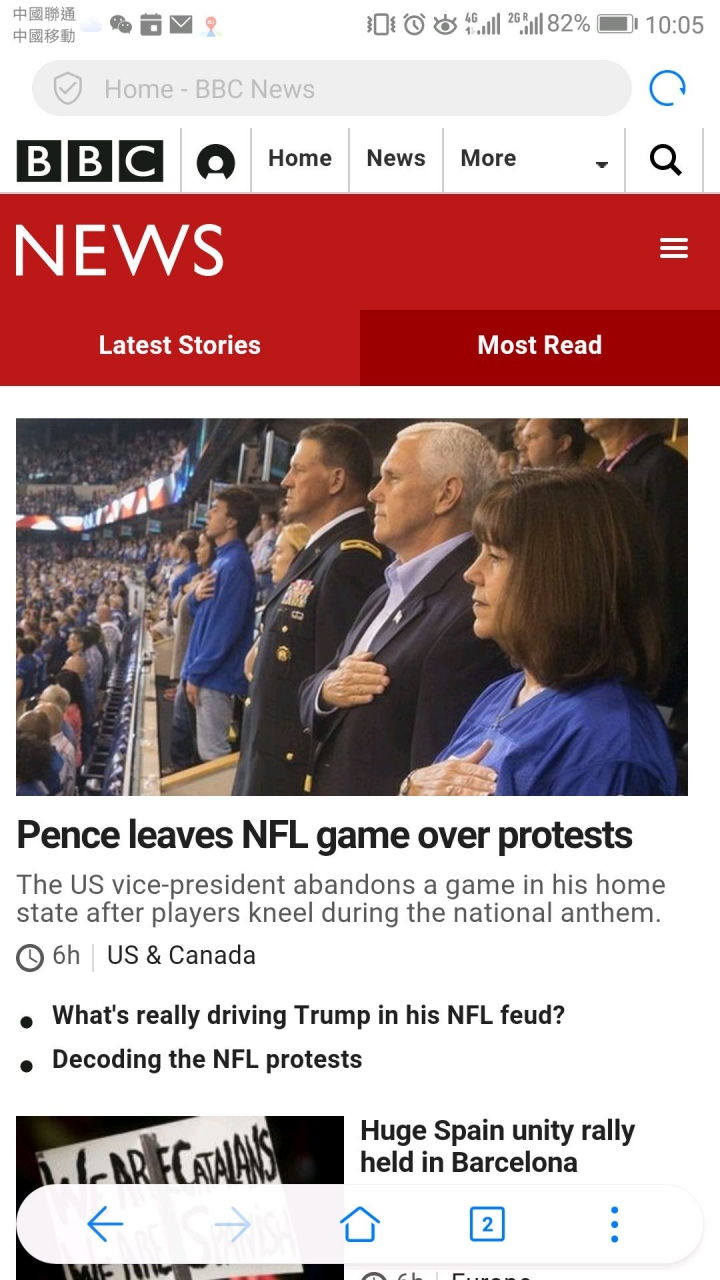This screenshot has height=1280, width=720.
Task: Tap the browser reload icon
Action: [667, 89]
